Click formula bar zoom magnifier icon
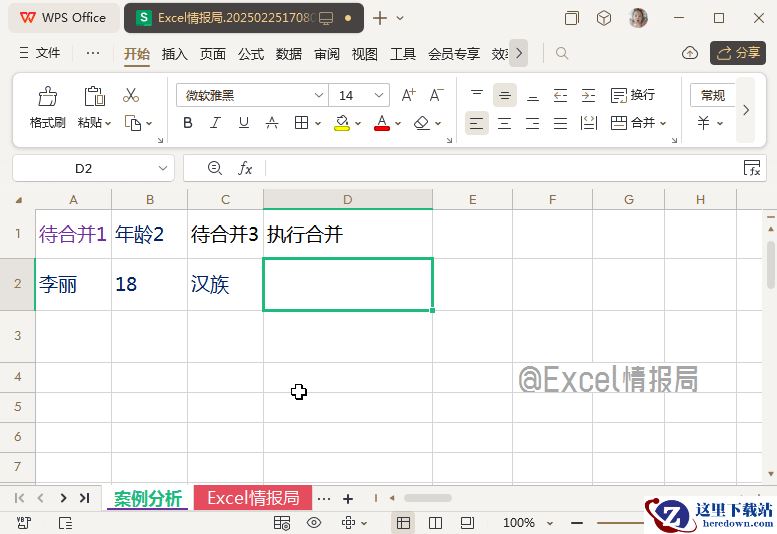 (215, 168)
